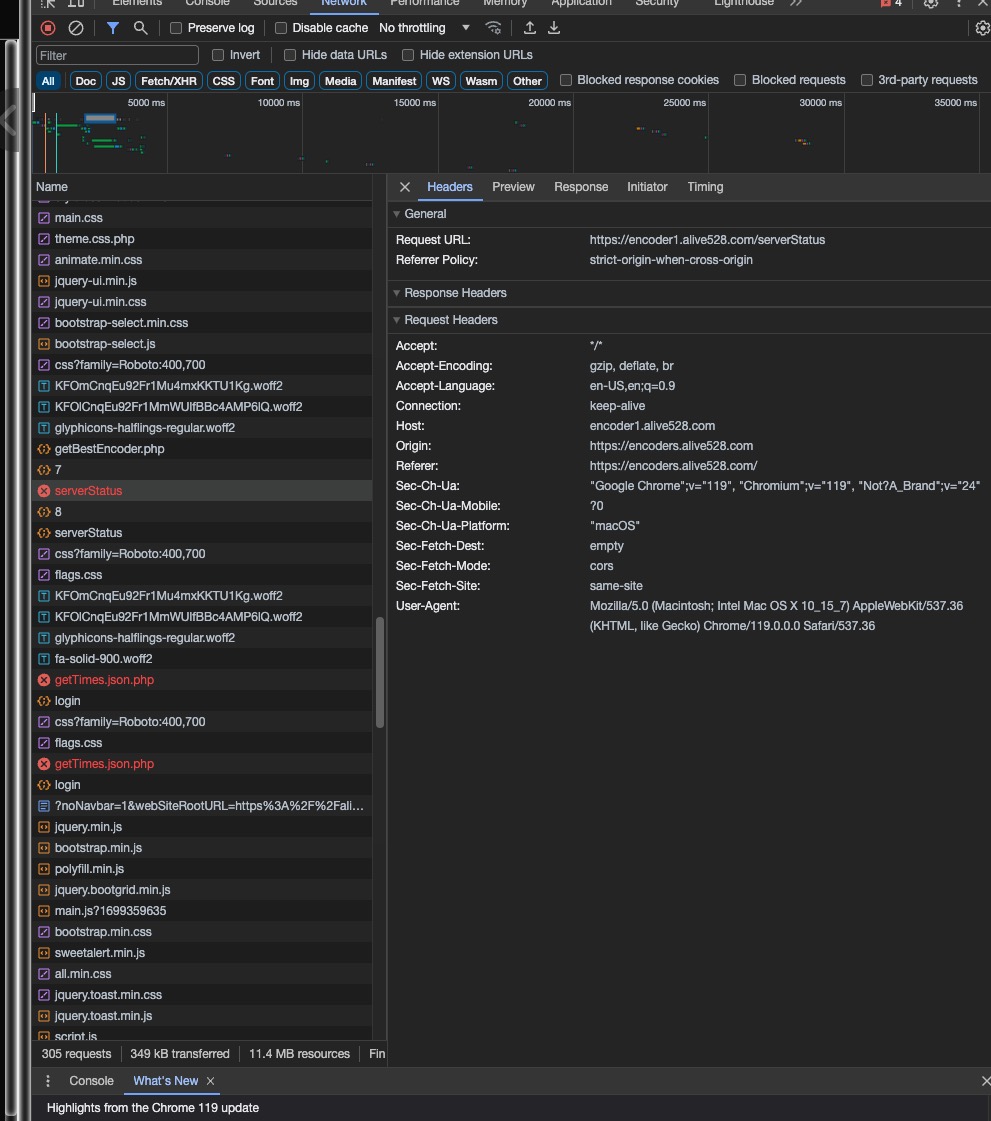991x1121 pixels.
Task: Switch to the Preview tab
Action: point(513,187)
